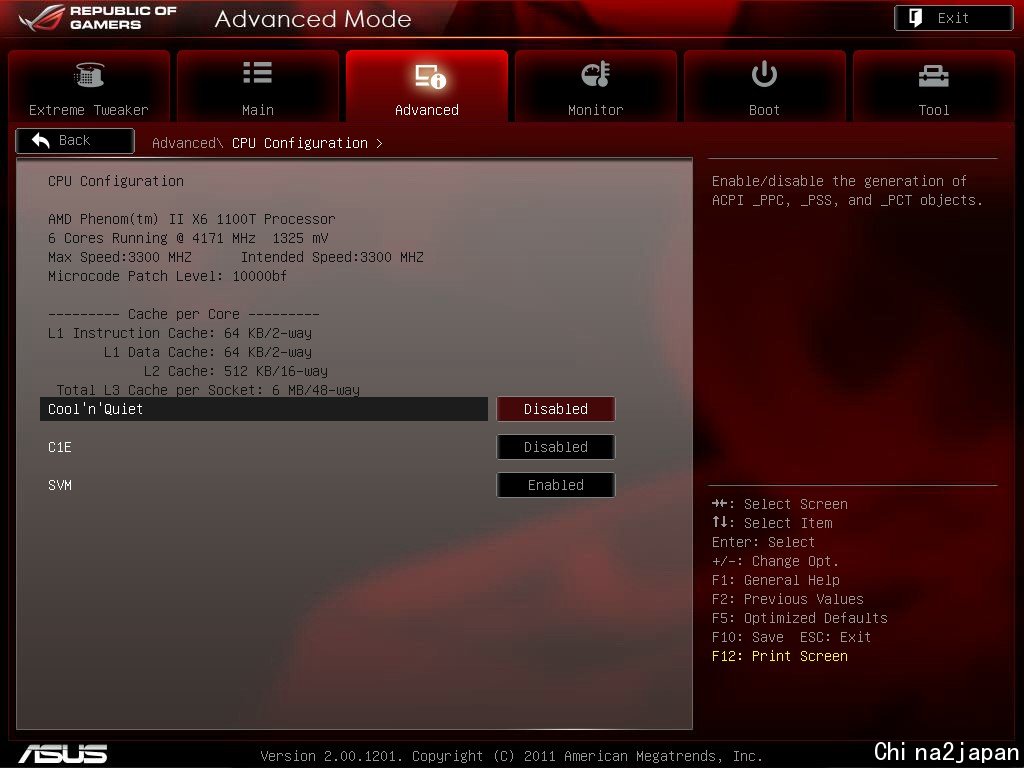Click the ROG logo emblem
Viewport: 1024px width, 768px height.
coord(42,18)
